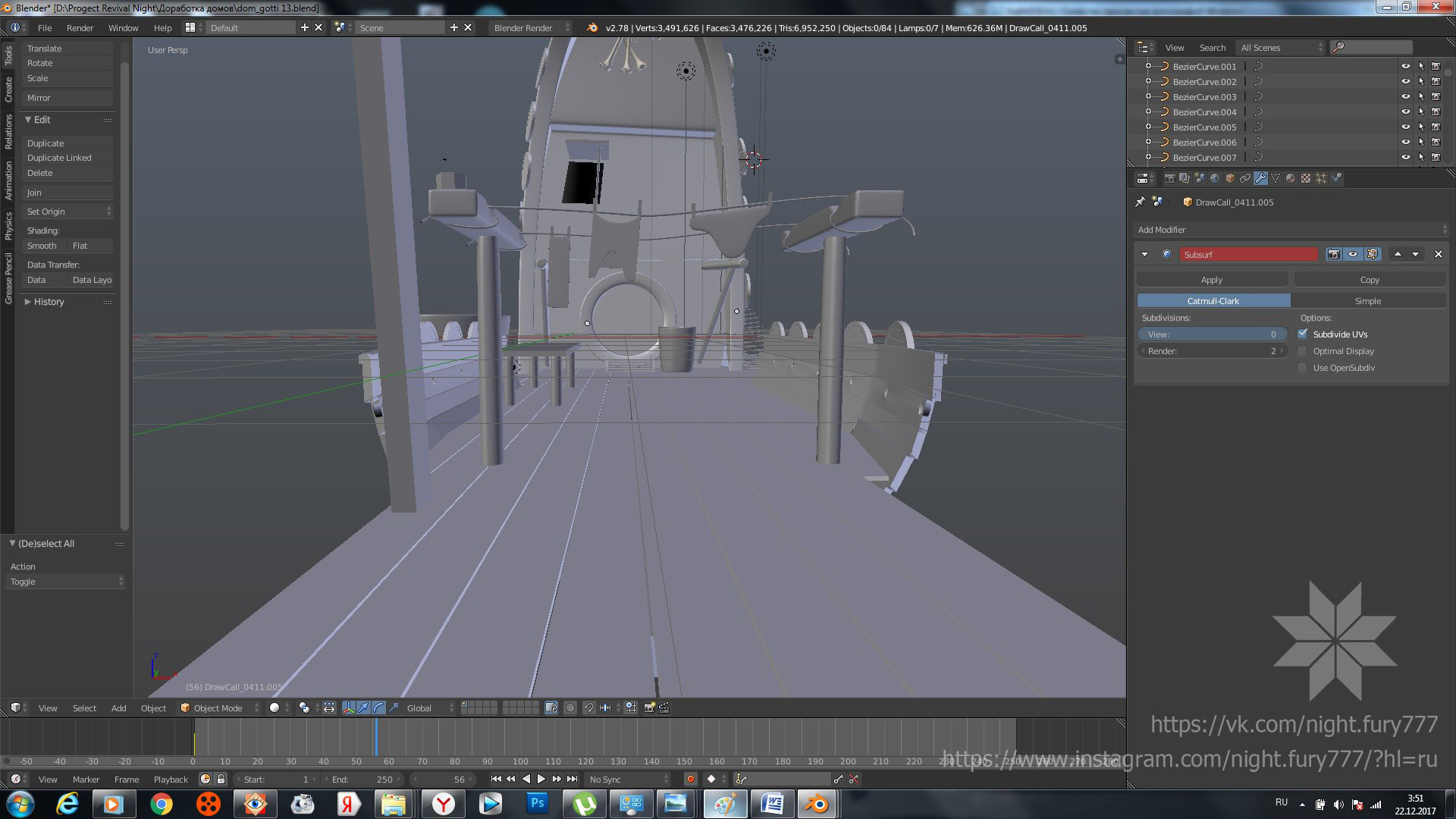Expand the History panel
Viewport: 1456px width, 819px height.
(x=49, y=302)
